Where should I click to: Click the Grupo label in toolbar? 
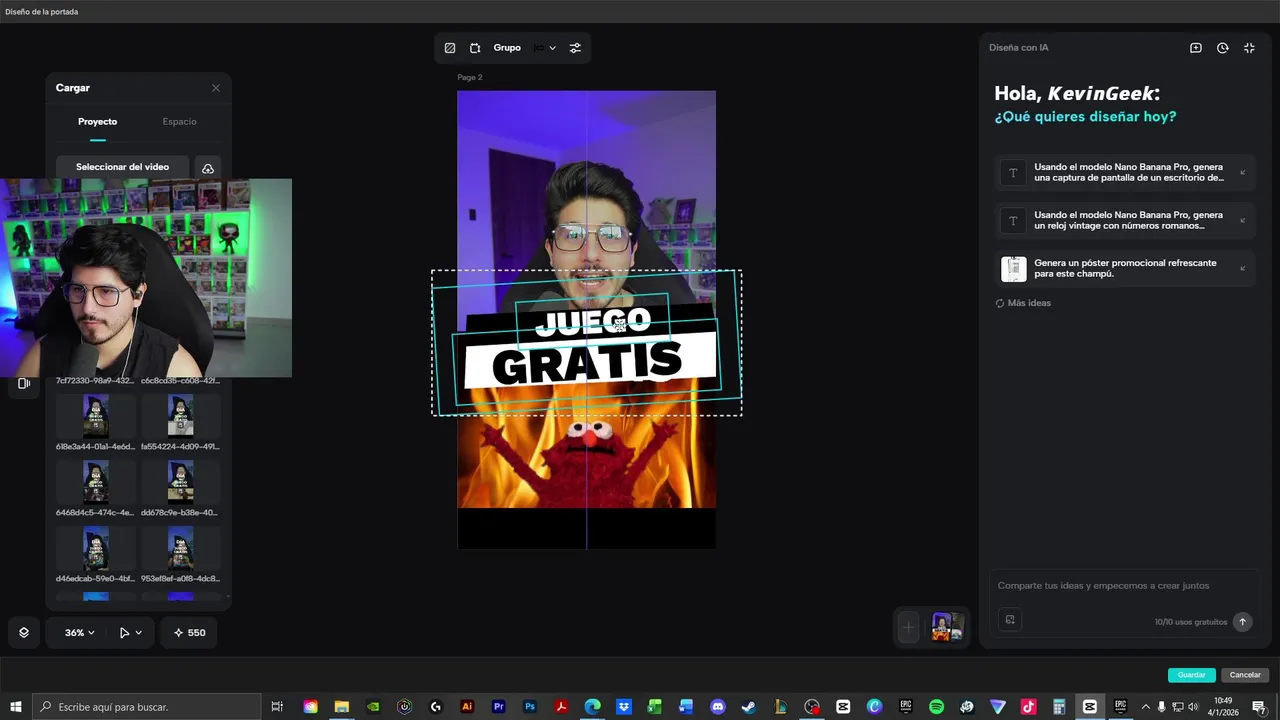point(507,48)
